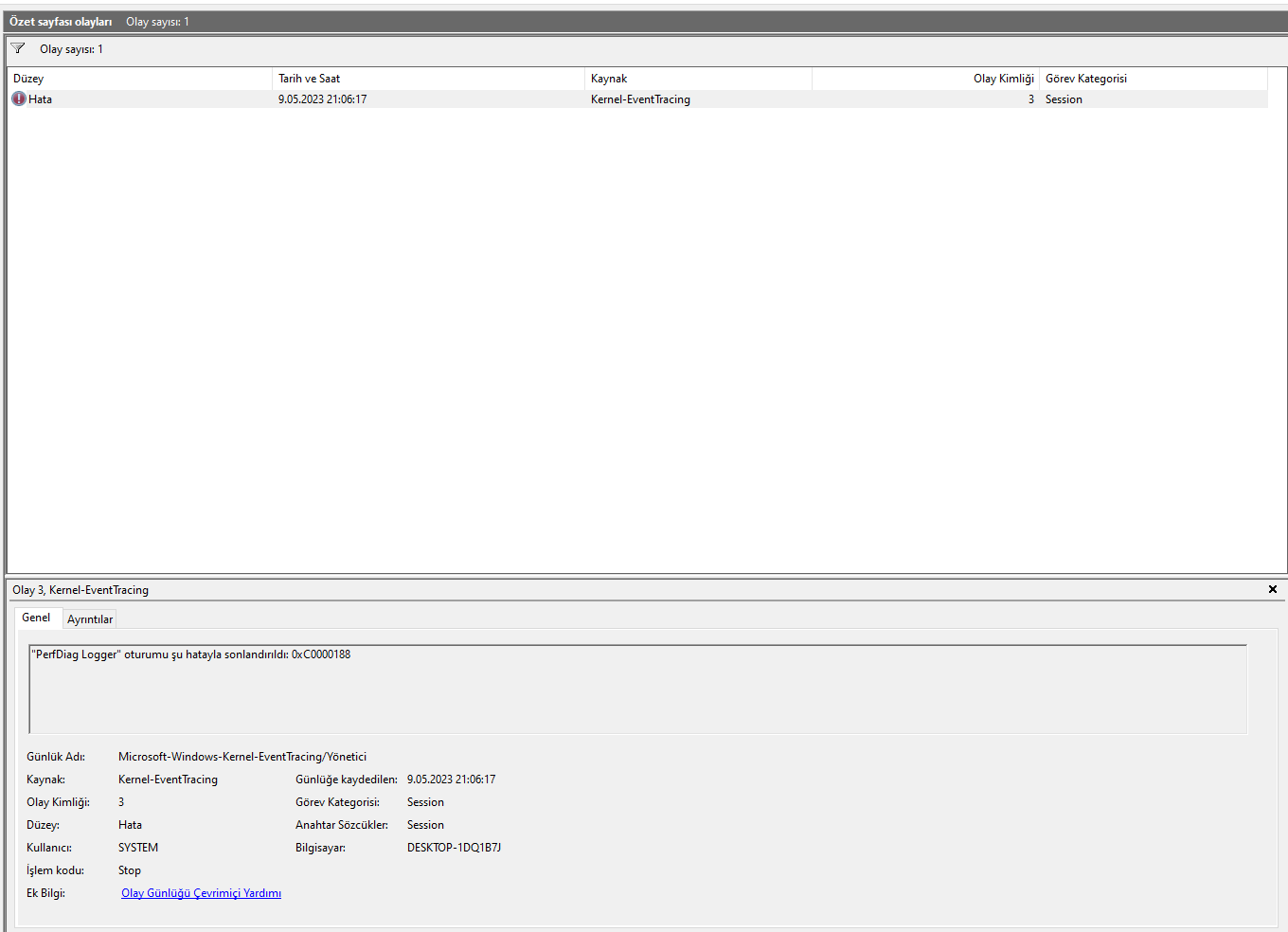Close the Olay 3 details pane
Image resolution: width=1288 pixels, height=932 pixels.
(1273, 589)
